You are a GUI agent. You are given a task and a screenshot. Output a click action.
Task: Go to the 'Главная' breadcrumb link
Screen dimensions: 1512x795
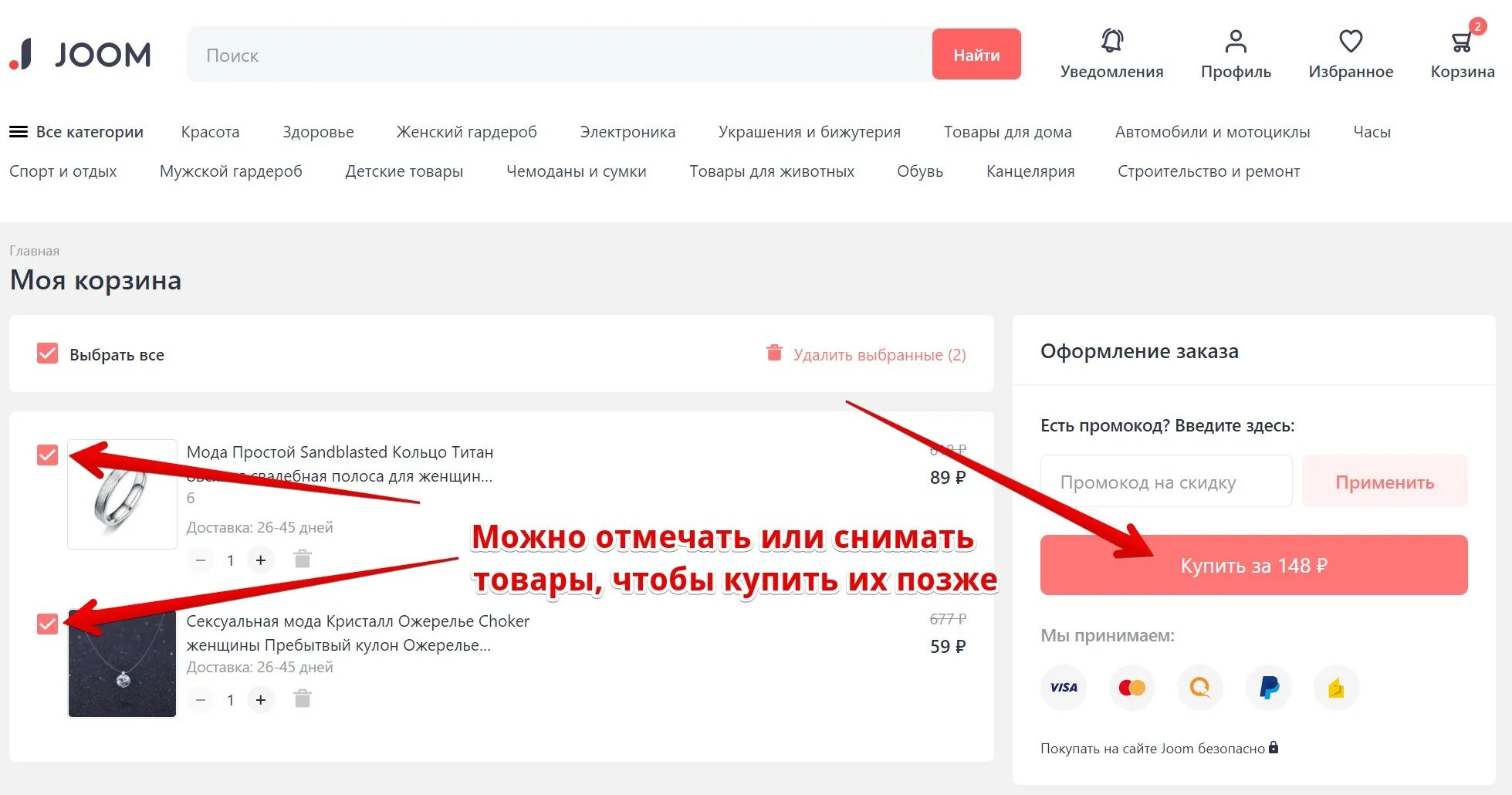(34, 251)
